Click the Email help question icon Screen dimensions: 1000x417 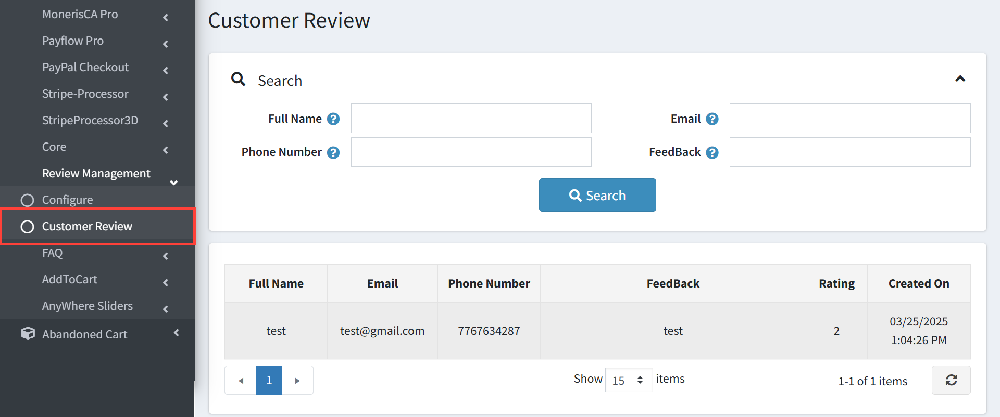click(x=712, y=119)
